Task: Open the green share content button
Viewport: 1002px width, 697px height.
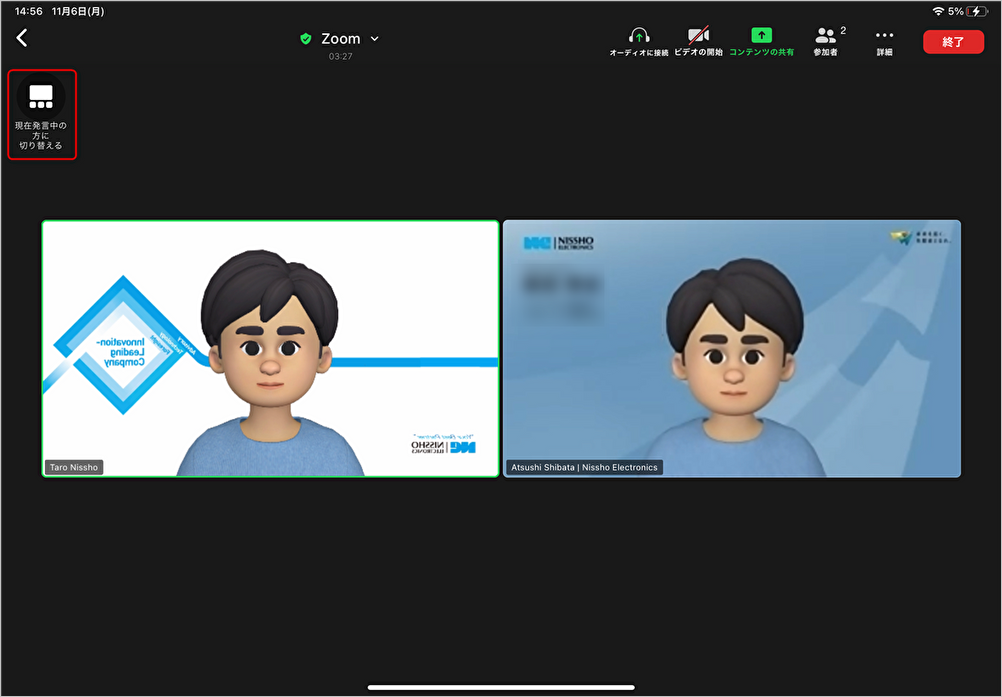Action: point(761,42)
